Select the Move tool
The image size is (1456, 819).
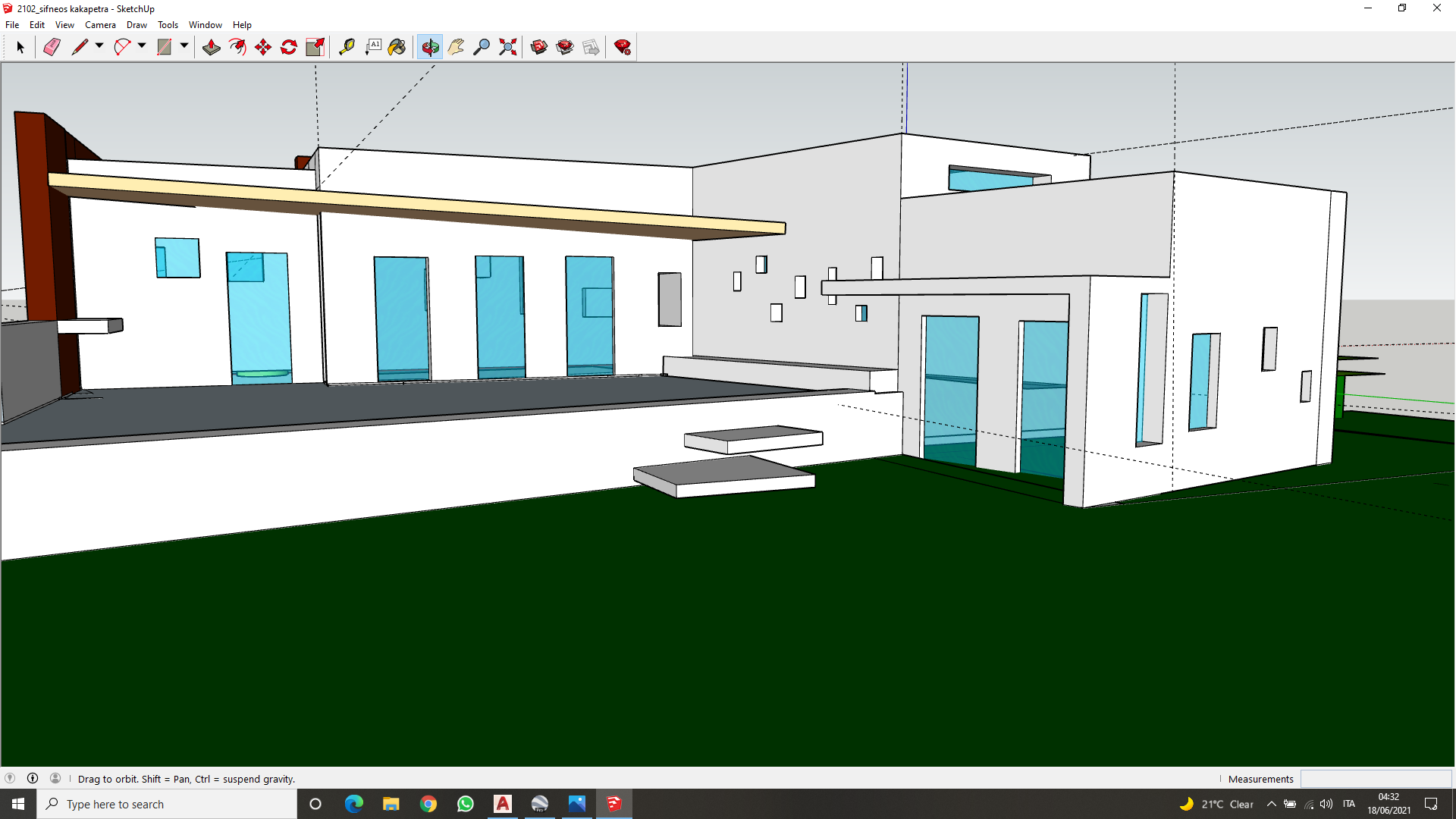[x=263, y=47]
